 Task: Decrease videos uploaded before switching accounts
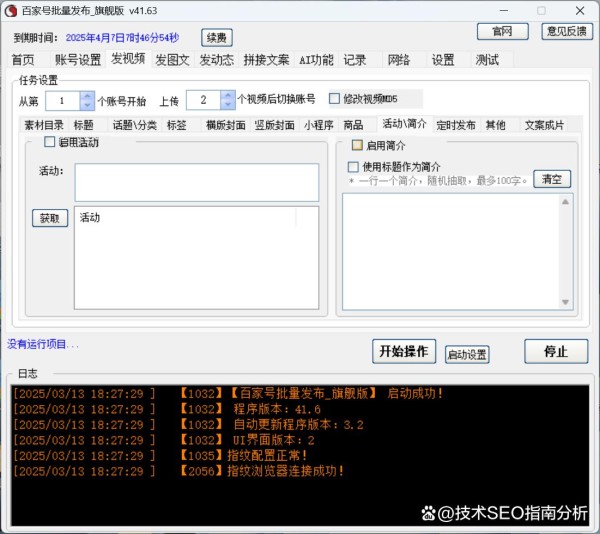pyautogui.click(x=228, y=105)
